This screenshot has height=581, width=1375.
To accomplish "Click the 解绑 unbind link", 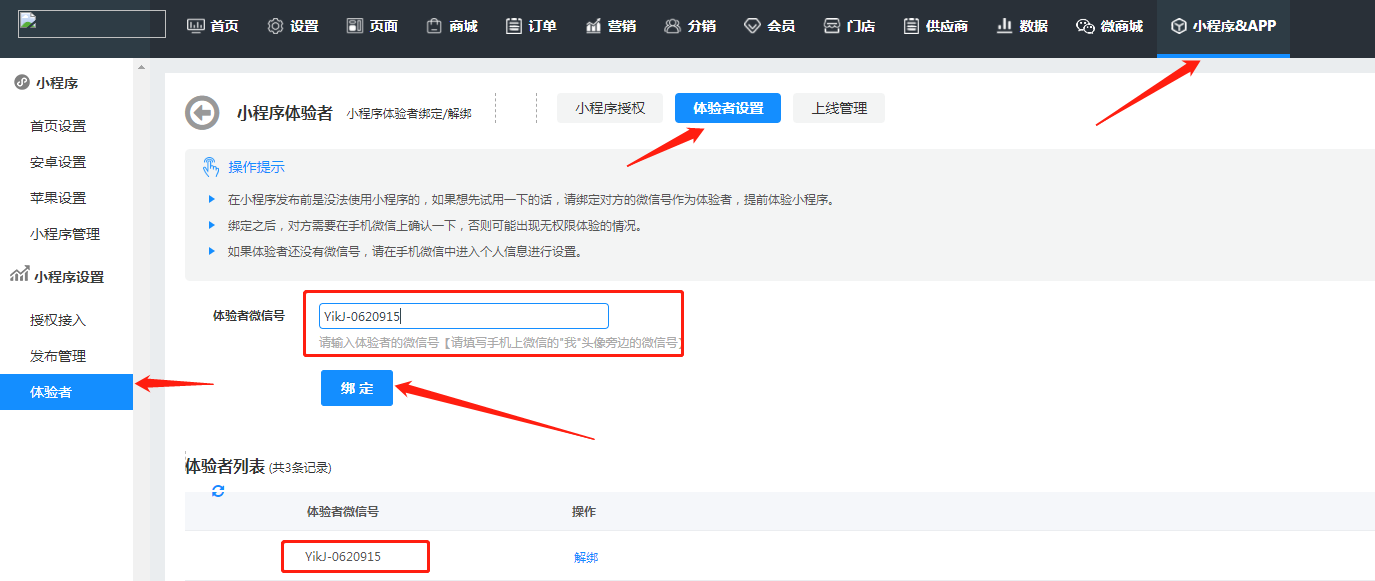I will pos(586,558).
